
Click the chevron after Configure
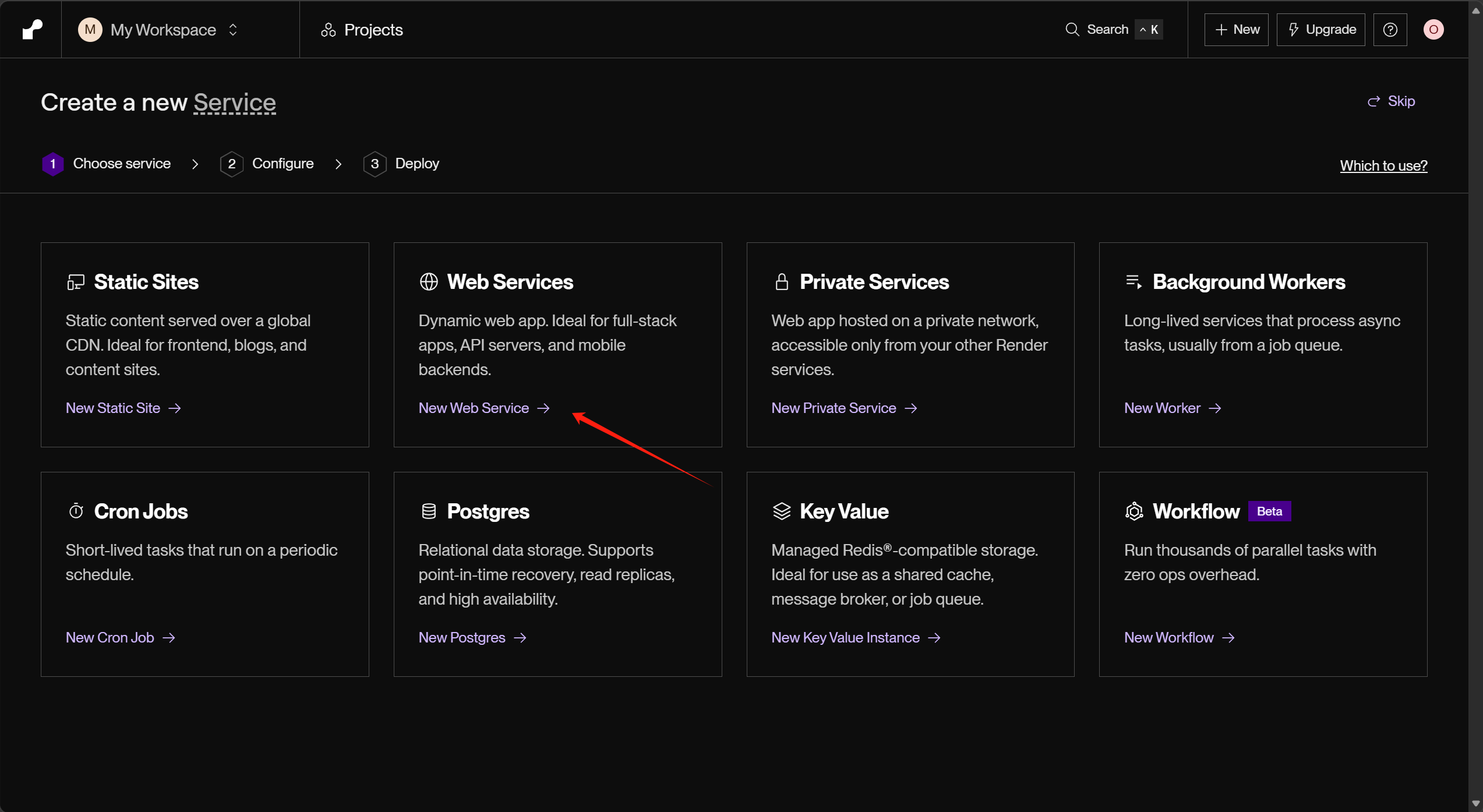coord(338,164)
